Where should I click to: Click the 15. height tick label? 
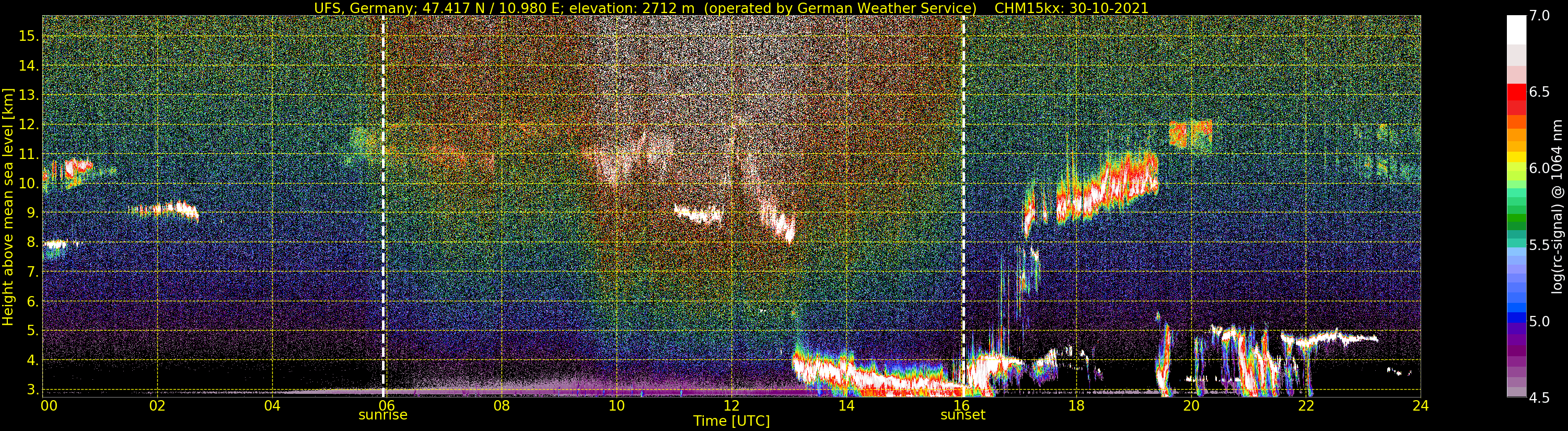tap(29, 37)
